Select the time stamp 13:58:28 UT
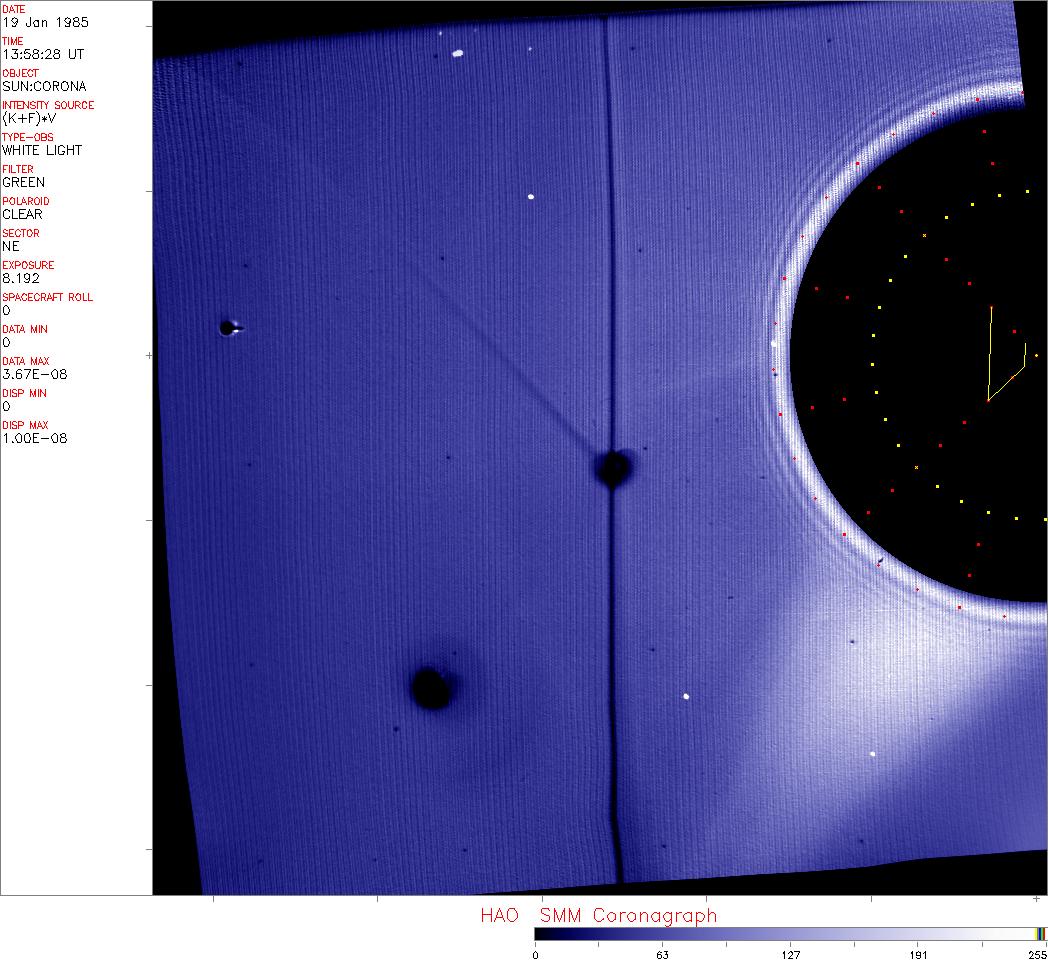 pos(42,54)
